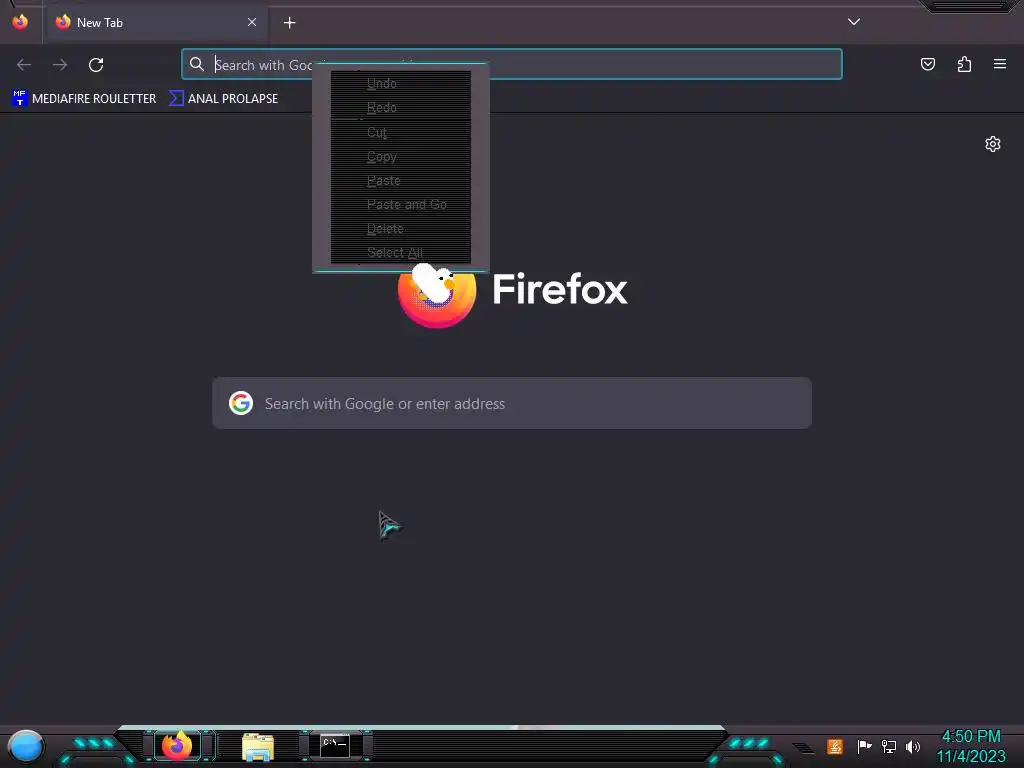
Task: Open a new tab with plus button
Action: pos(289,23)
